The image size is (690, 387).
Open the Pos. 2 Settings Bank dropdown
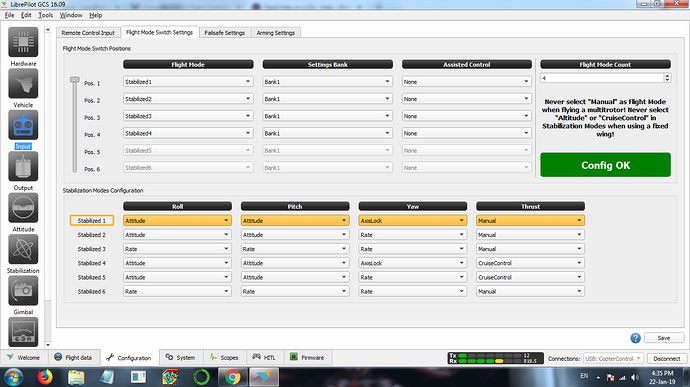pos(327,99)
